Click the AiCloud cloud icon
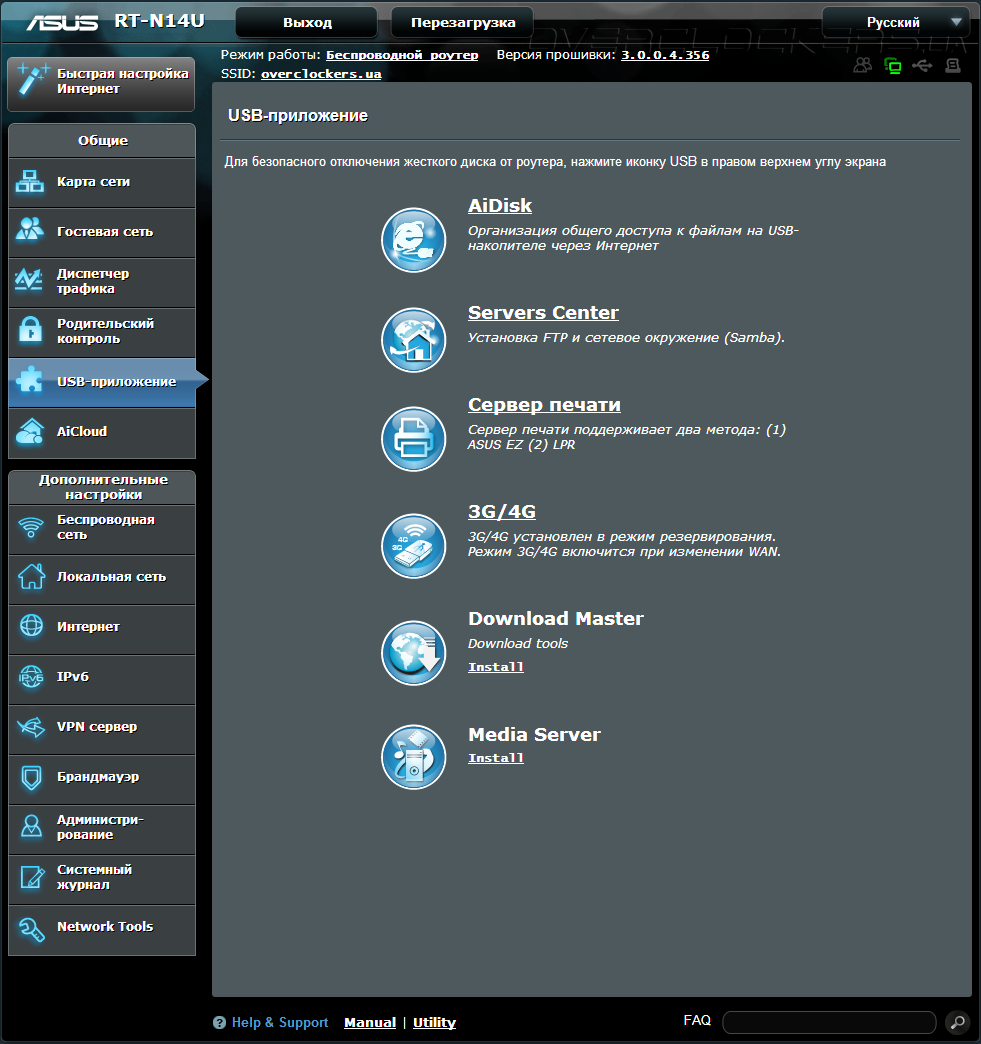 [x=30, y=431]
